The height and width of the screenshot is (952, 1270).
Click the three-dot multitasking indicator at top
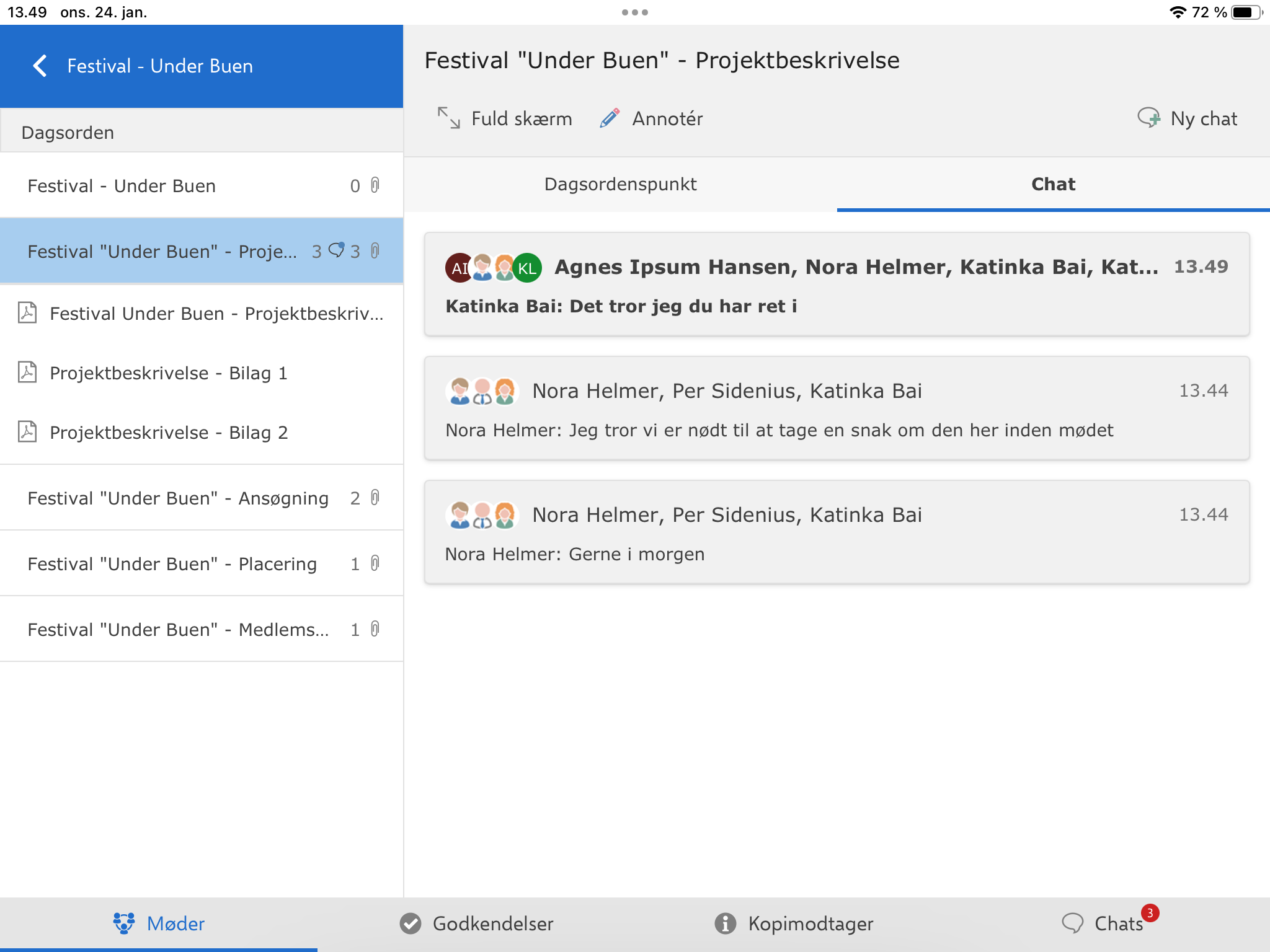(635, 12)
